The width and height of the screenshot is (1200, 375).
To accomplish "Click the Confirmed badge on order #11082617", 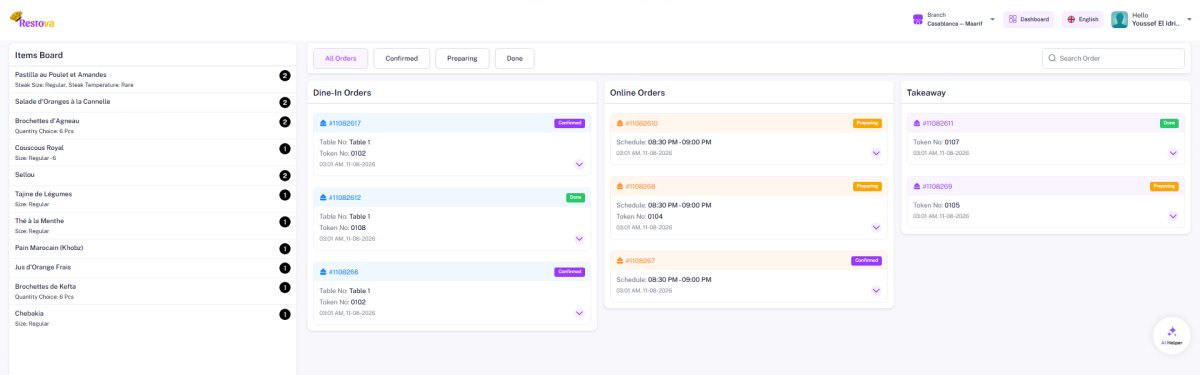I will (x=570, y=123).
